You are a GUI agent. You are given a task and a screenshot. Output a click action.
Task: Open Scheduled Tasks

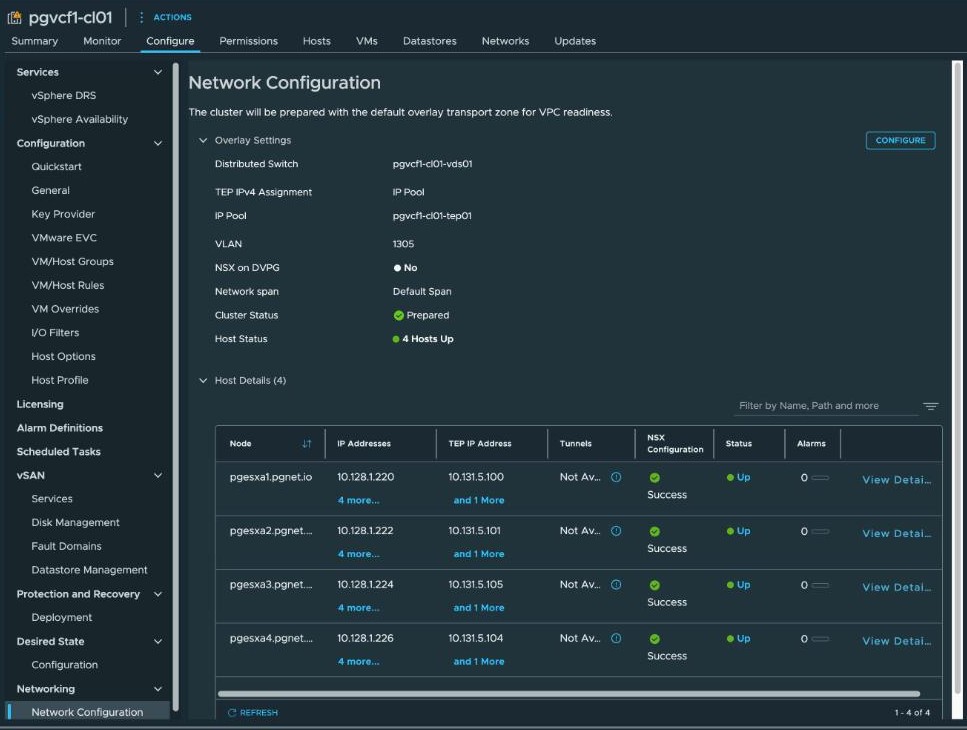coord(59,451)
